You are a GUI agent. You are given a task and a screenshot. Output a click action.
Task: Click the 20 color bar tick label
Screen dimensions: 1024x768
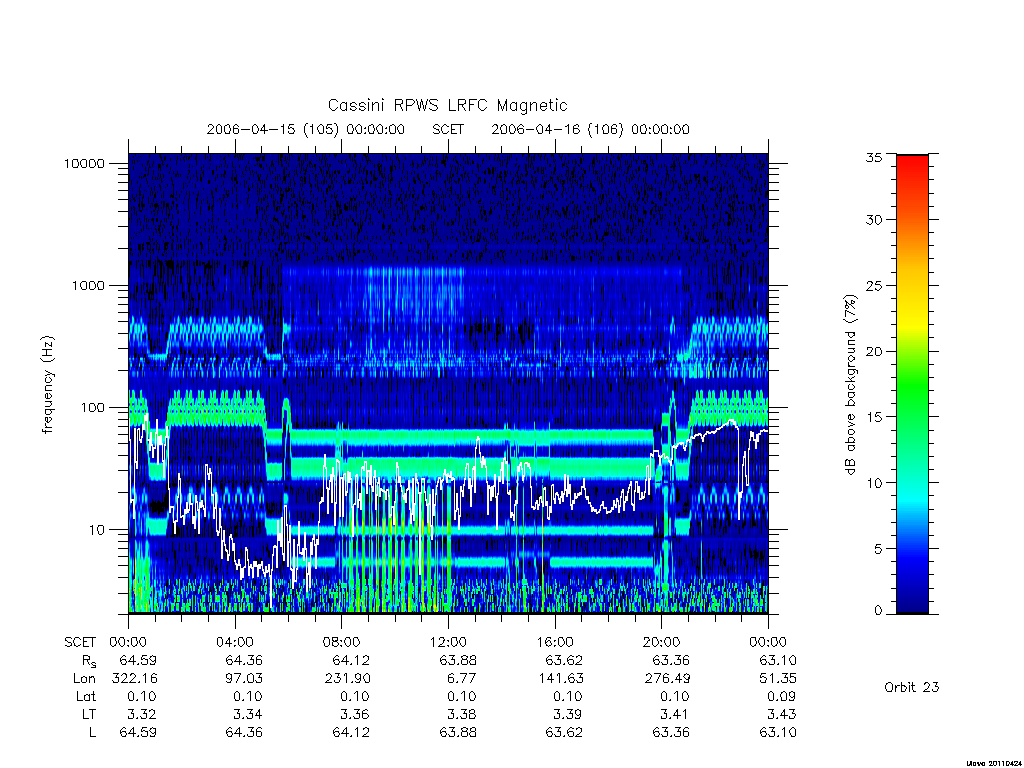874,351
